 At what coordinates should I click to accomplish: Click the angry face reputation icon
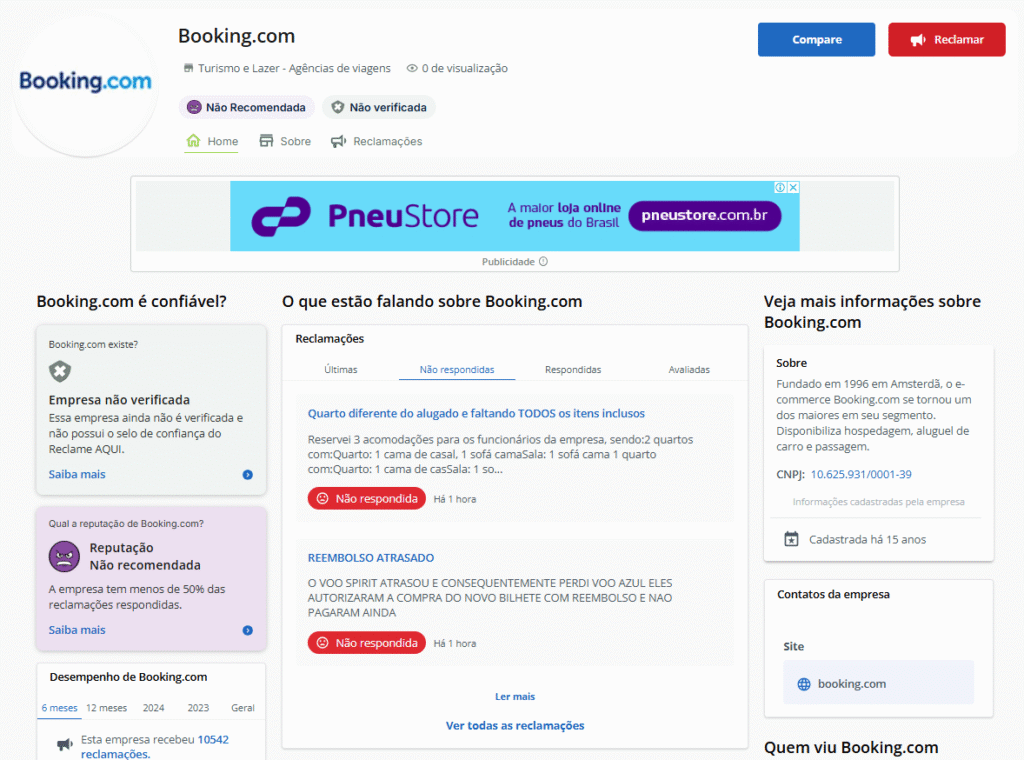click(x=64, y=556)
